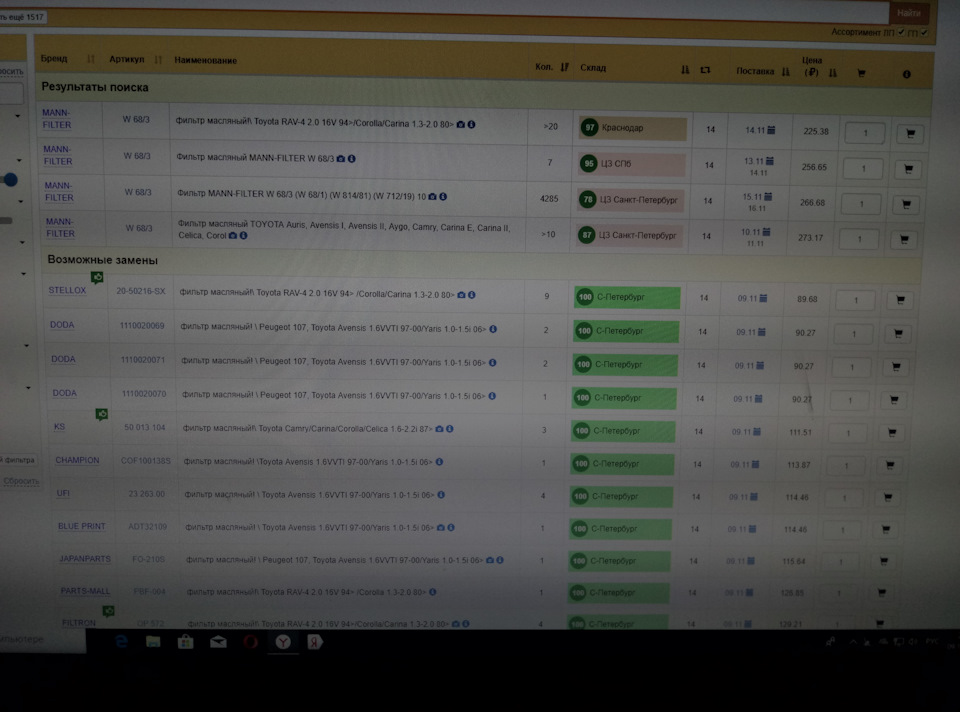Open the BLUE PRINT brand link
Image resolution: width=960 pixels, height=712 pixels.
click(81, 527)
